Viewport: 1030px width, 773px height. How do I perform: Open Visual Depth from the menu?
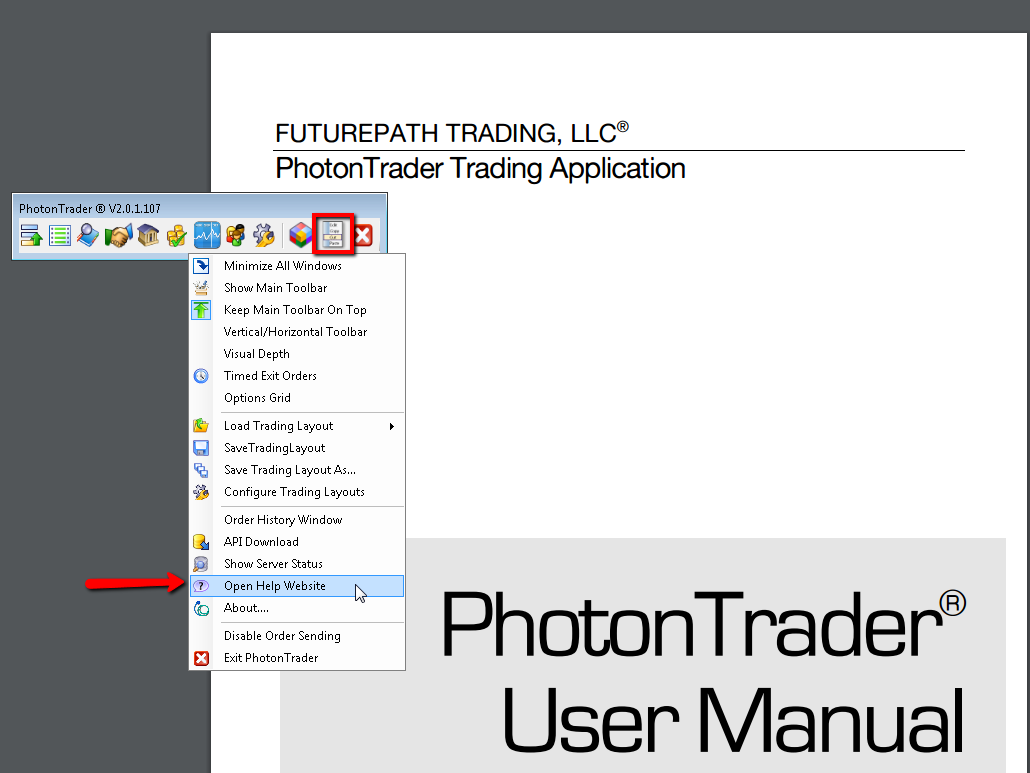click(297, 354)
